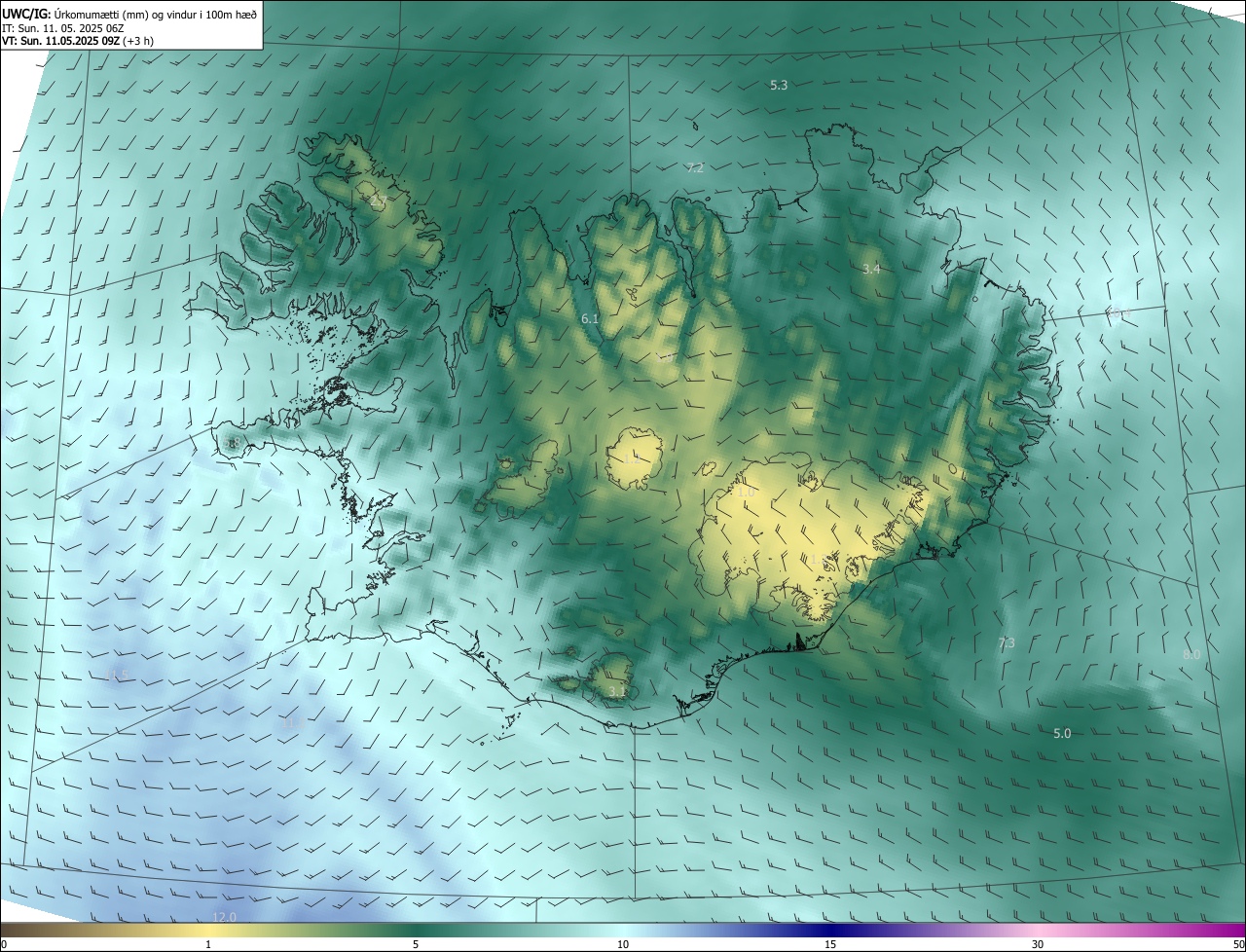Click the colour scale tick label 5
This screenshot has width=1246, height=952.
point(416,945)
